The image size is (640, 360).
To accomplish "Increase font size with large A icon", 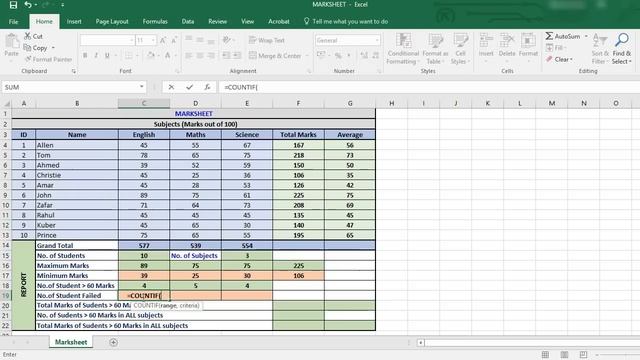I will click(163, 40).
